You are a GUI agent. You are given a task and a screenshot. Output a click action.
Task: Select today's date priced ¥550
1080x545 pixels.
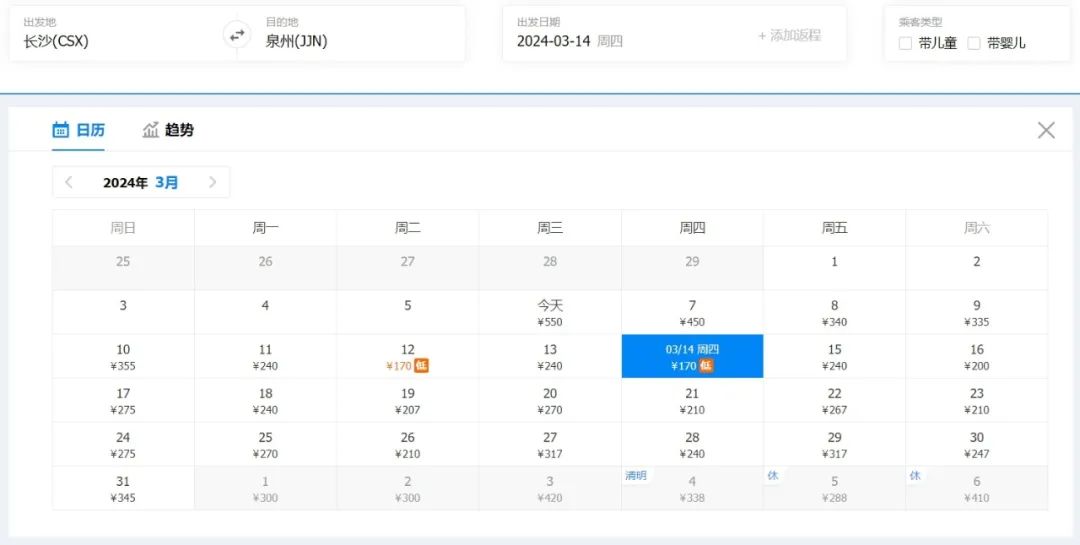click(x=550, y=312)
